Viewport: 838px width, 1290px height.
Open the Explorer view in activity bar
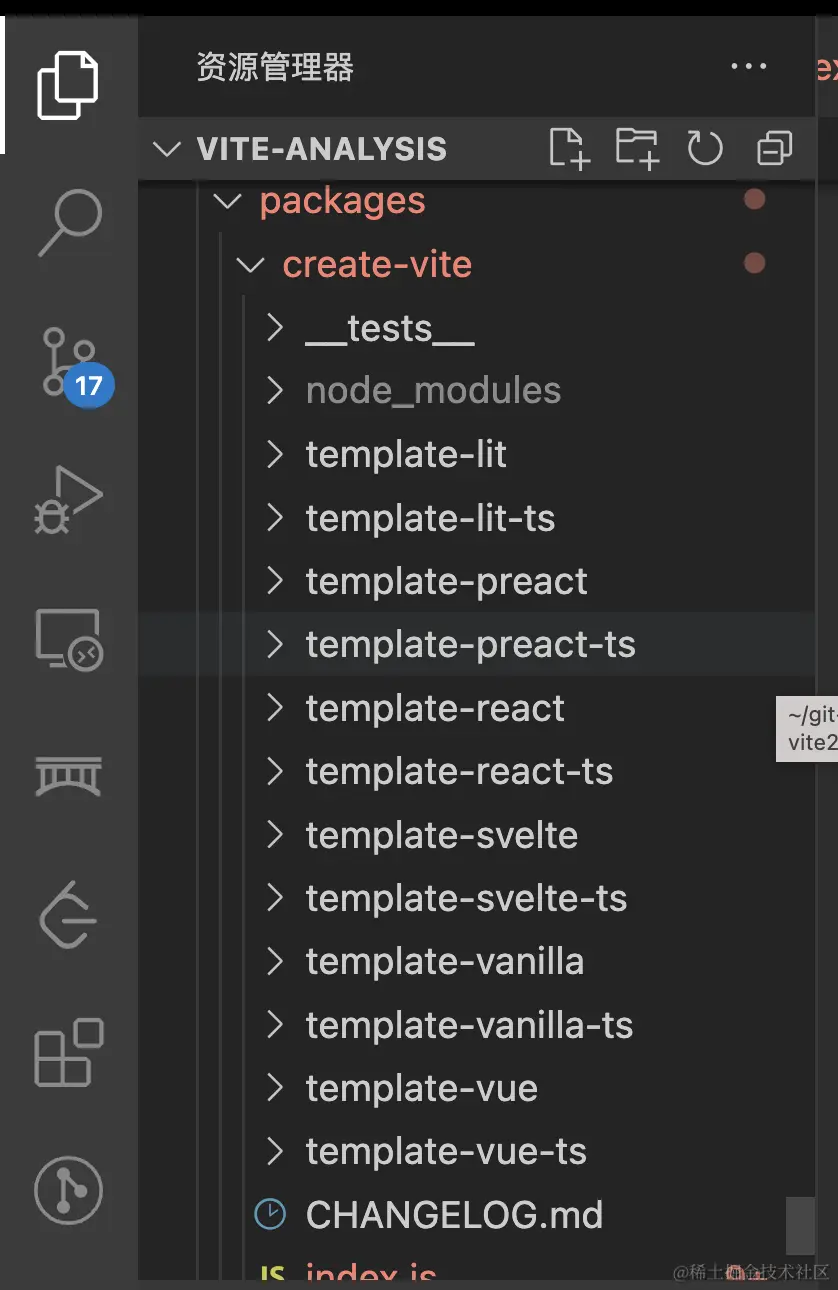[68, 85]
